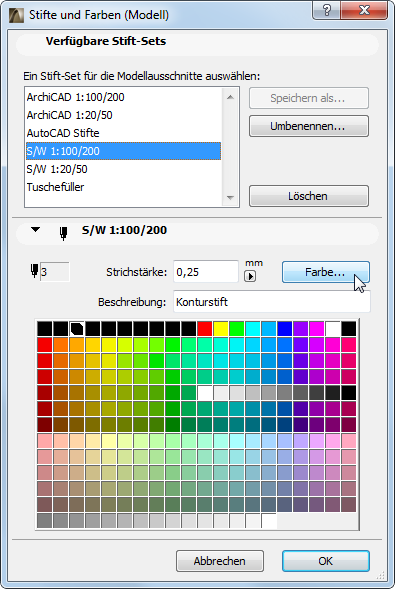Pick the magenta swatch in the top row

pyautogui.click(x=317, y=329)
